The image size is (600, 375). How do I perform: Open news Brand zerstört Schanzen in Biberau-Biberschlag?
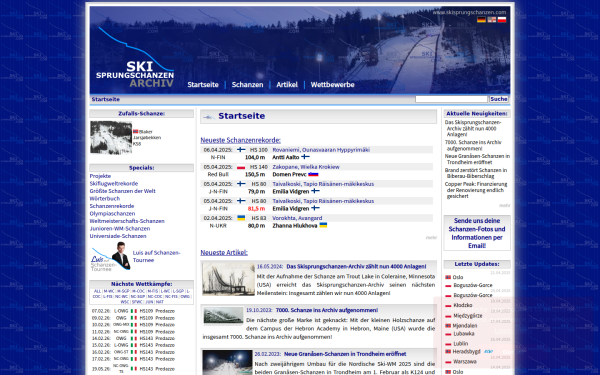[476, 173]
